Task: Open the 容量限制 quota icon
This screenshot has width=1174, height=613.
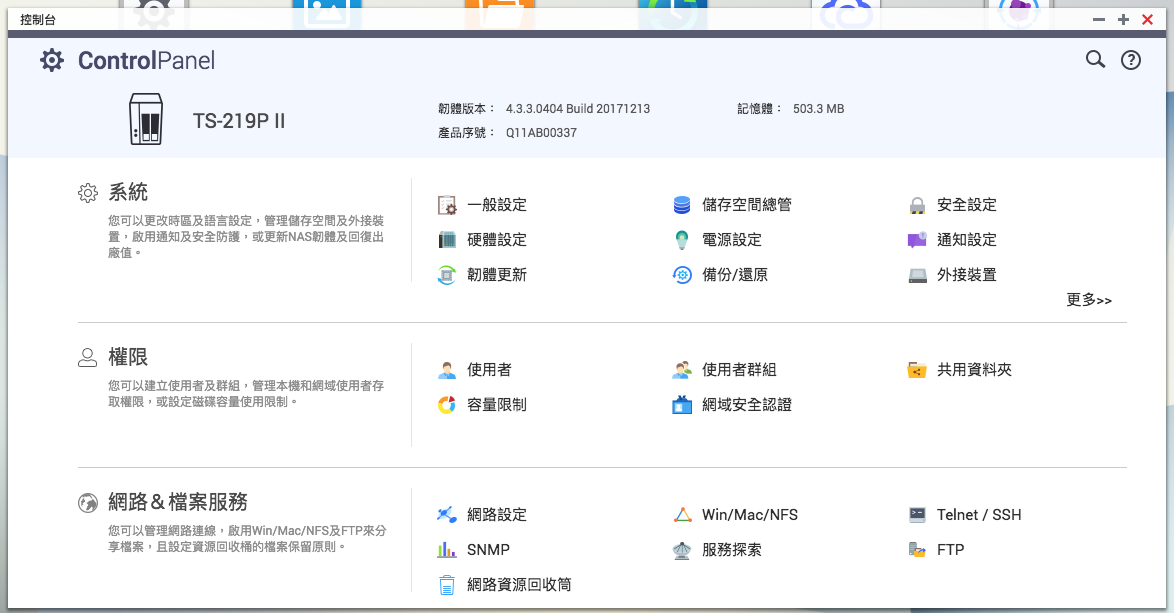Action: point(447,405)
